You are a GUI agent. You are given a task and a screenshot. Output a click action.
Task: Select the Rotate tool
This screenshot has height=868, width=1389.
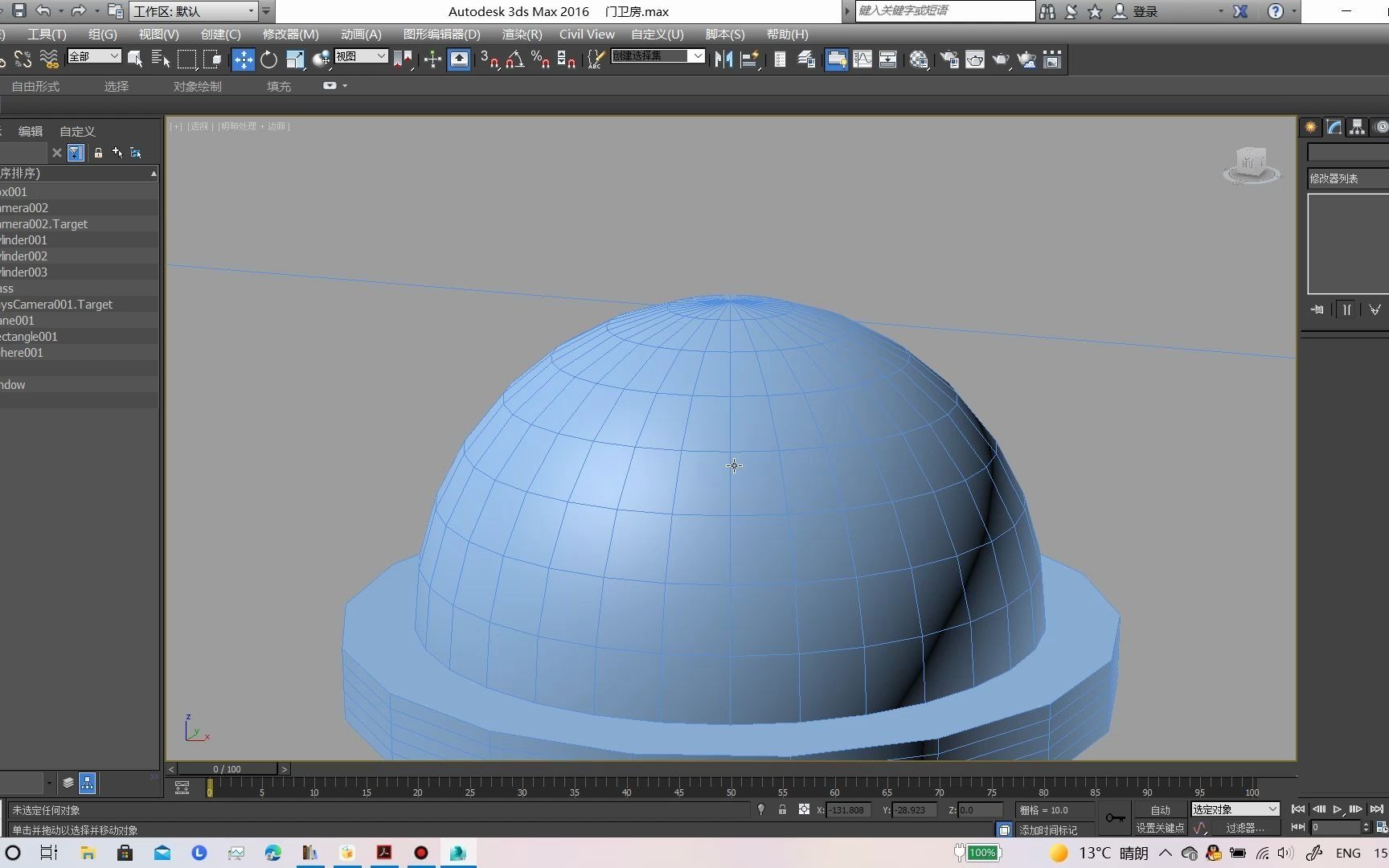(268, 59)
